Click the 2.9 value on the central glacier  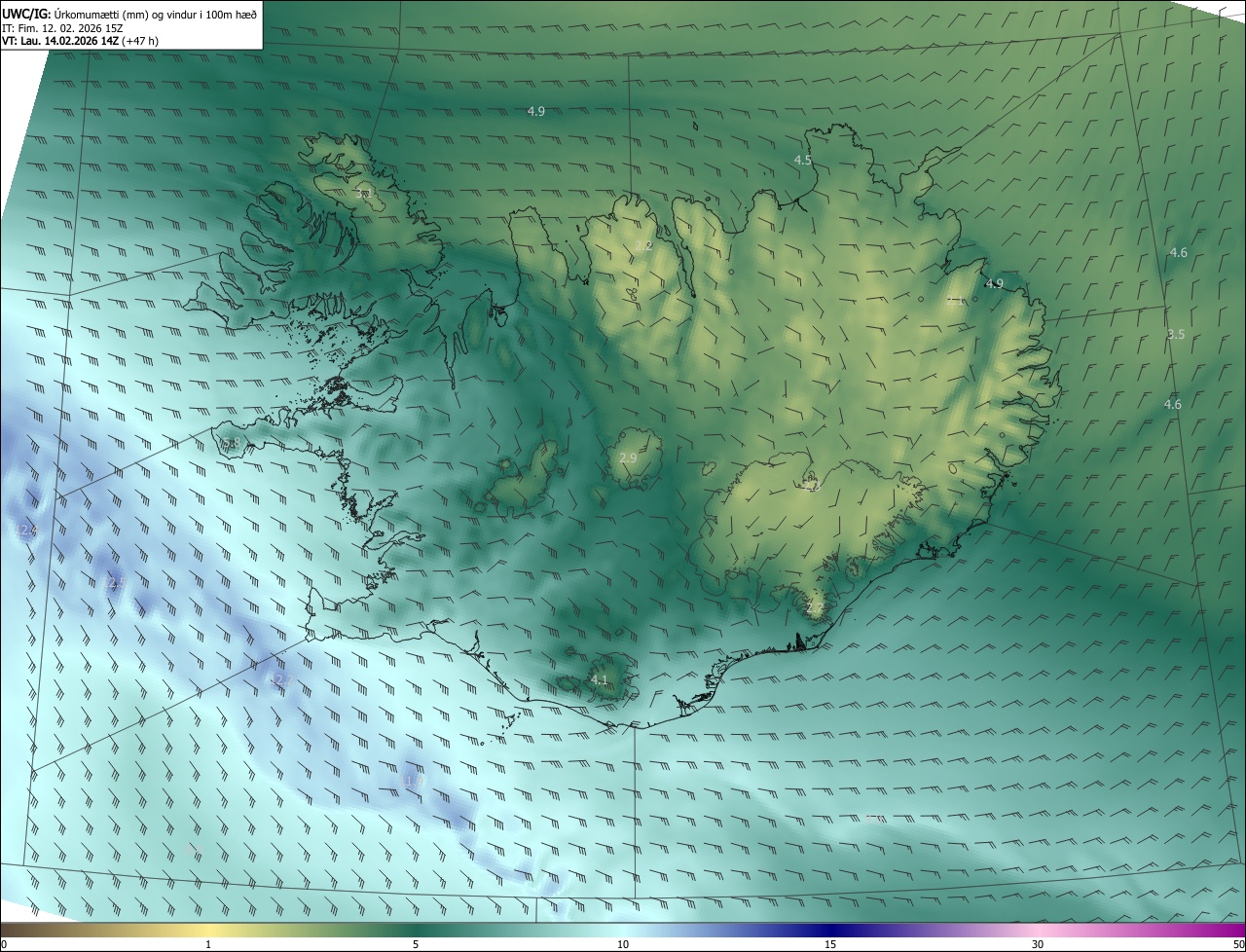coord(628,458)
